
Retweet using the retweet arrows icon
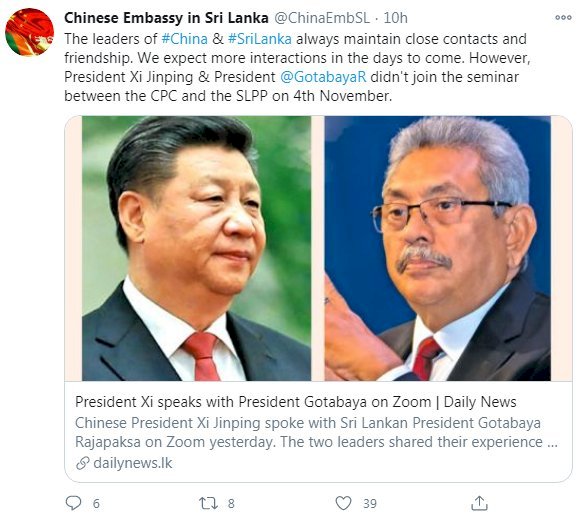208,503
